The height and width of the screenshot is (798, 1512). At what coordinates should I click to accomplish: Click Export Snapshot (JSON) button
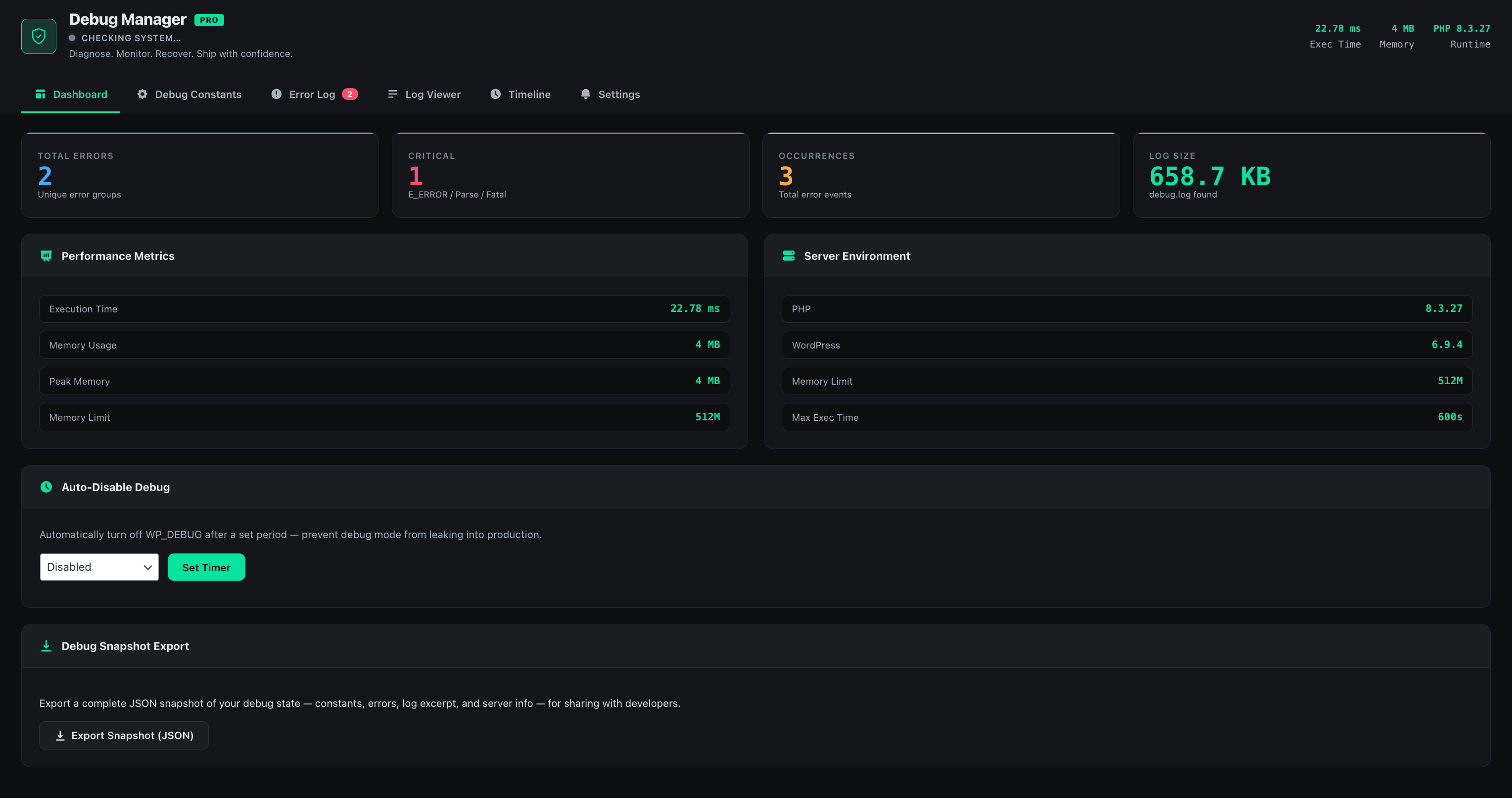[x=124, y=735]
